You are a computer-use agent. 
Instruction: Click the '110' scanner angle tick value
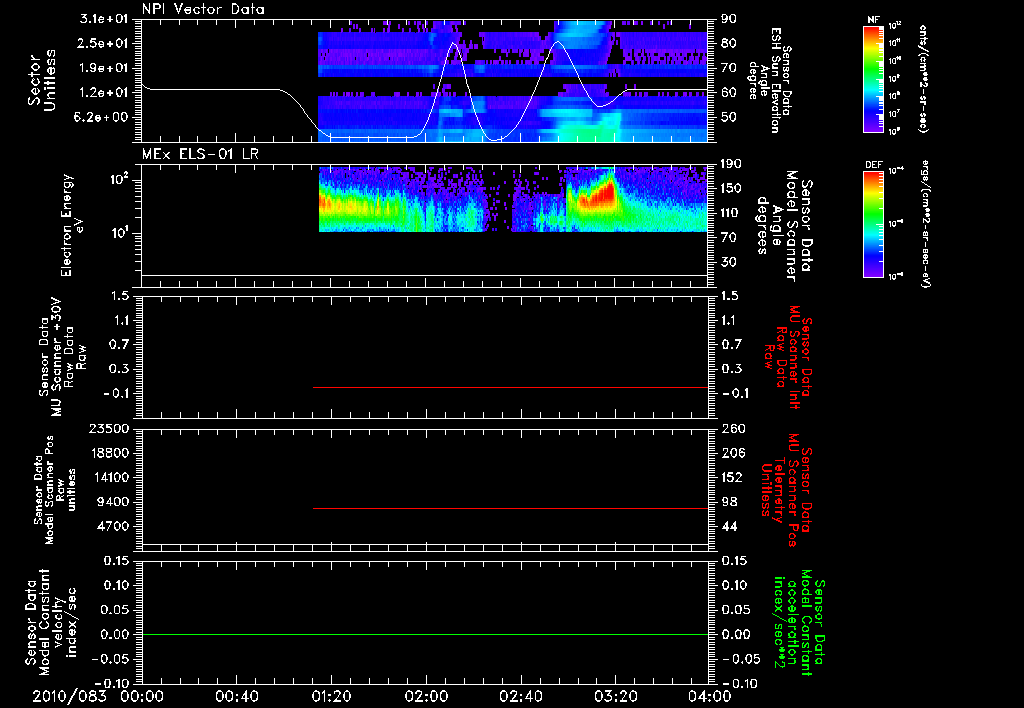tap(732, 213)
